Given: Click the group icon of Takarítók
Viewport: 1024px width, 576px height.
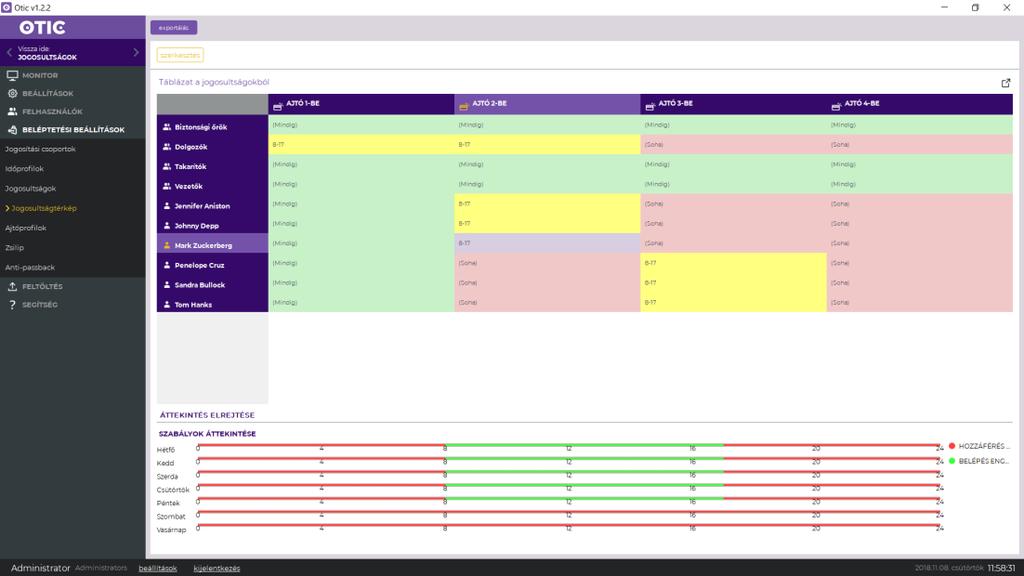Looking at the screenshot, I should 167,166.
